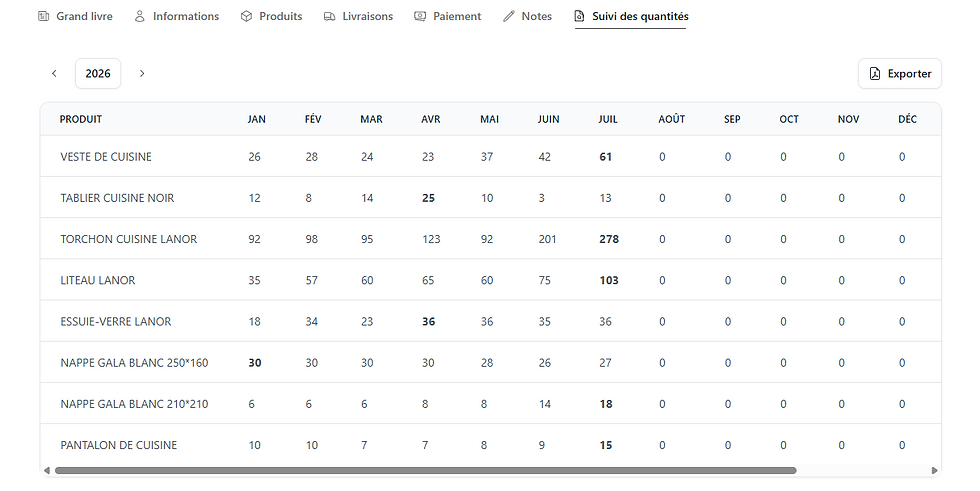Click the Grand livre ledger icon
Image resolution: width=980 pixels, height=491 pixels.
pos(43,16)
